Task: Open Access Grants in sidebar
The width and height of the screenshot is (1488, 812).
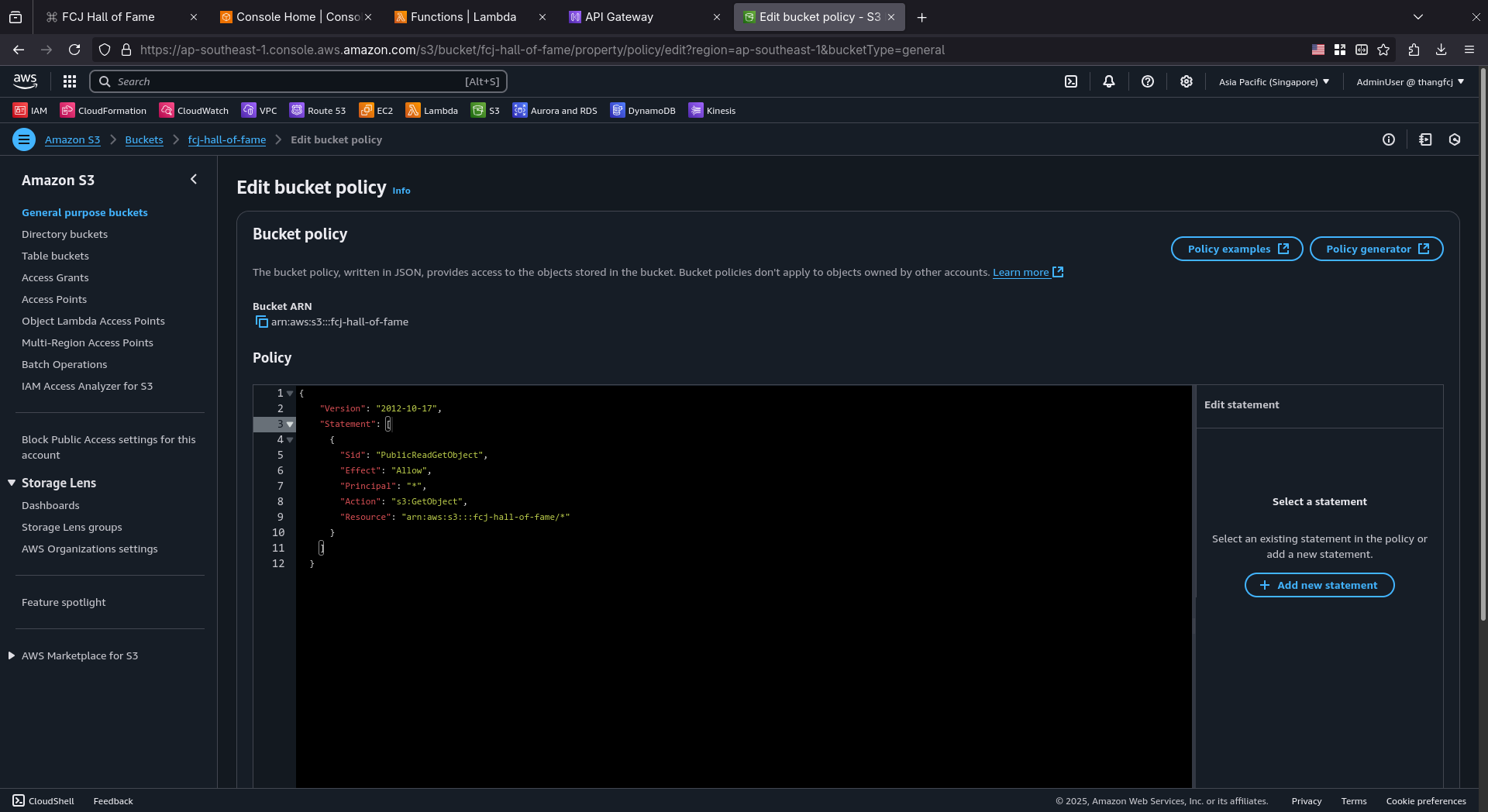Action: (x=55, y=277)
